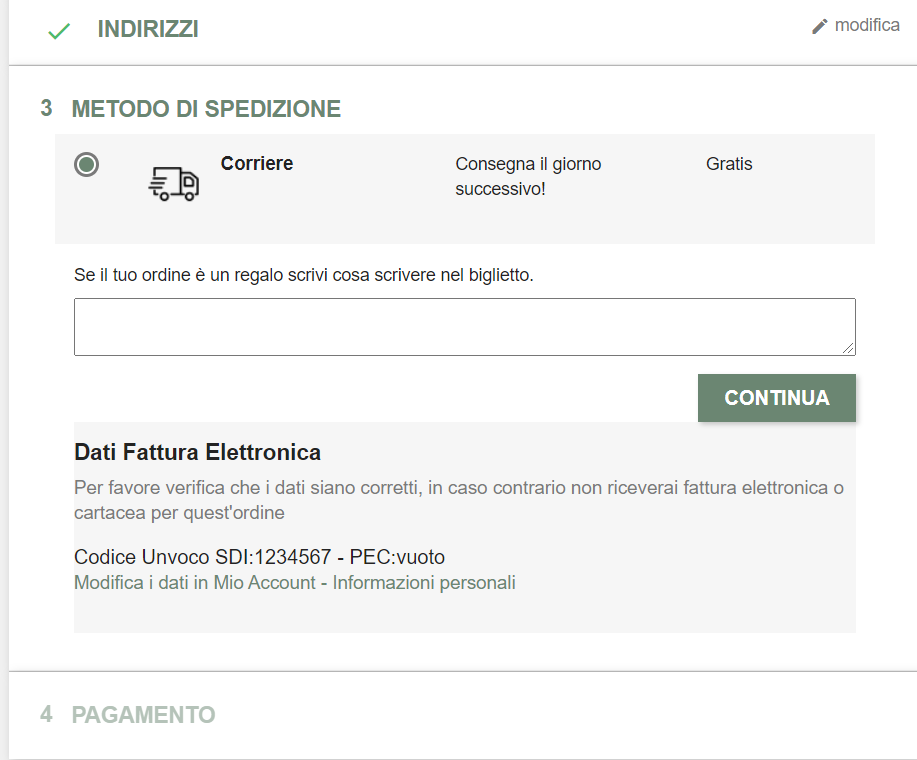This screenshot has height=760, width=917.
Task: Expand the Indirizzi section header
Action: pyautogui.click(x=148, y=30)
